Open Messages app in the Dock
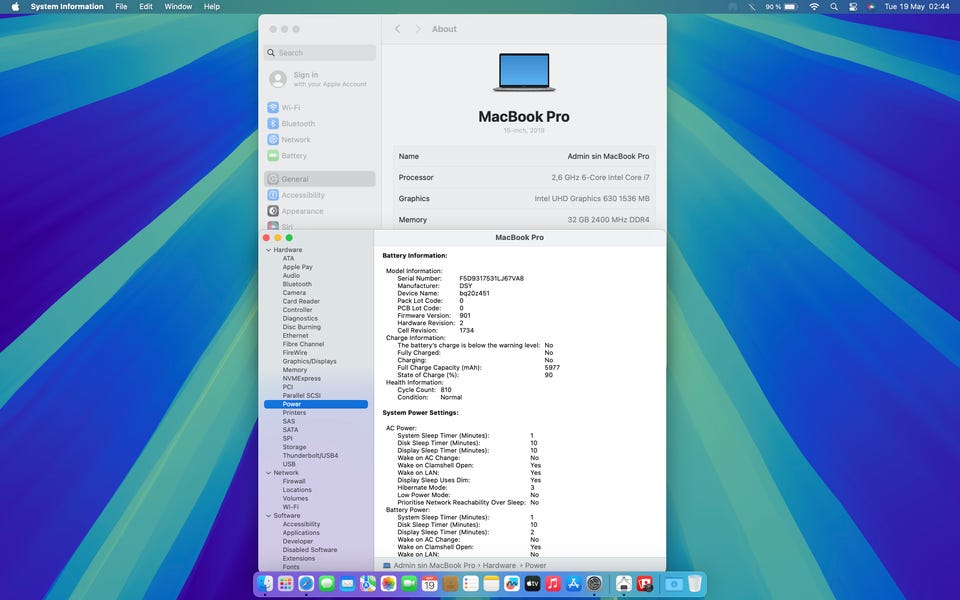 [327, 583]
